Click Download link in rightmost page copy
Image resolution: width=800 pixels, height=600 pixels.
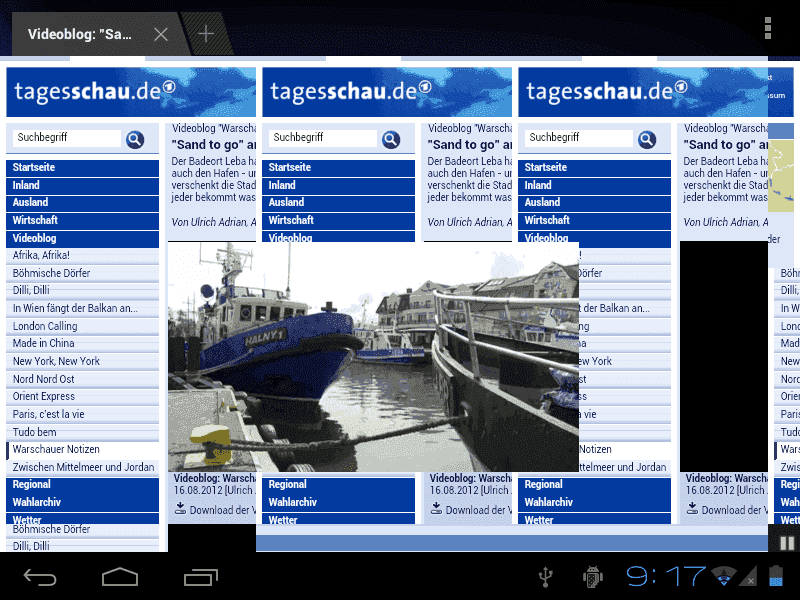click(x=727, y=510)
